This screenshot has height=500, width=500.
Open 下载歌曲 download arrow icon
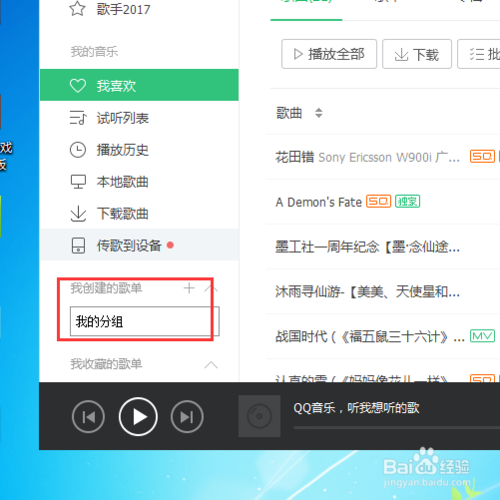pyautogui.click(x=78, y=214)
